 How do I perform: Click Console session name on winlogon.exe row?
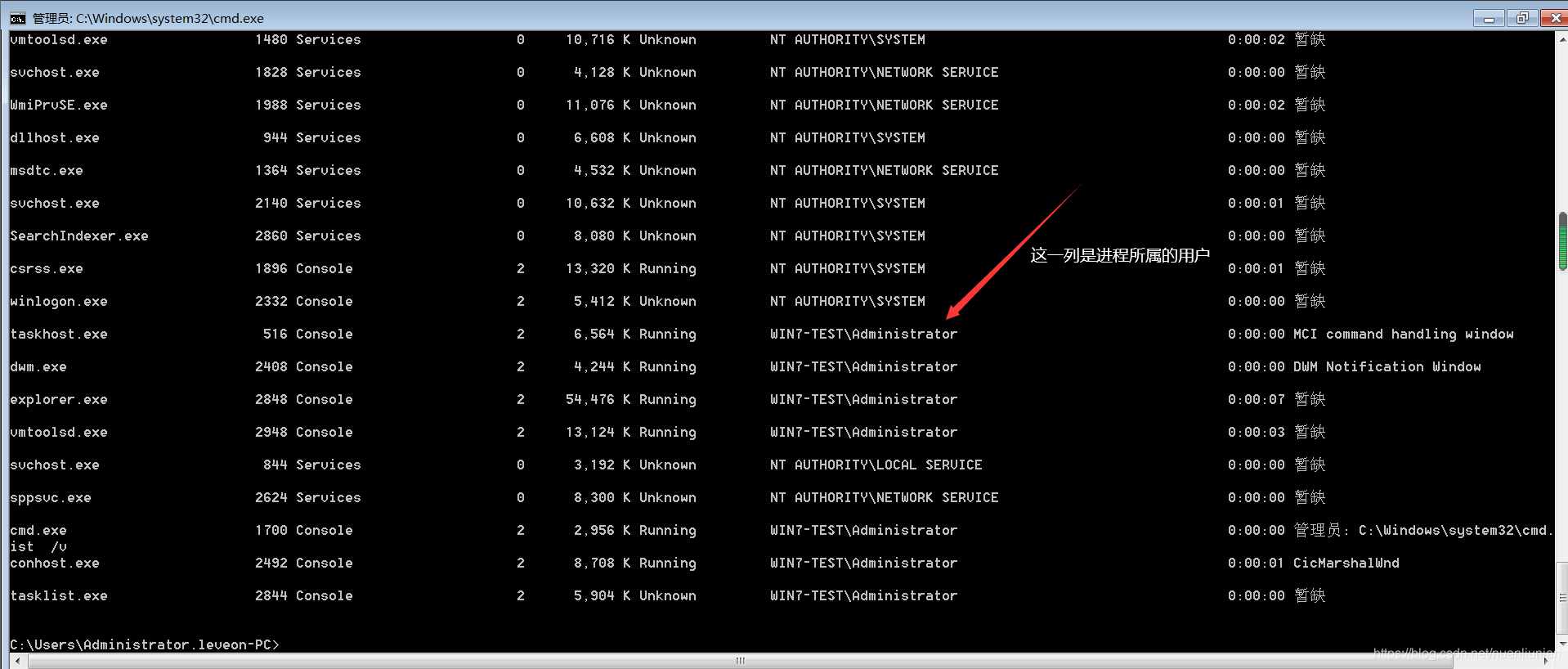click(x=325, y=301)
